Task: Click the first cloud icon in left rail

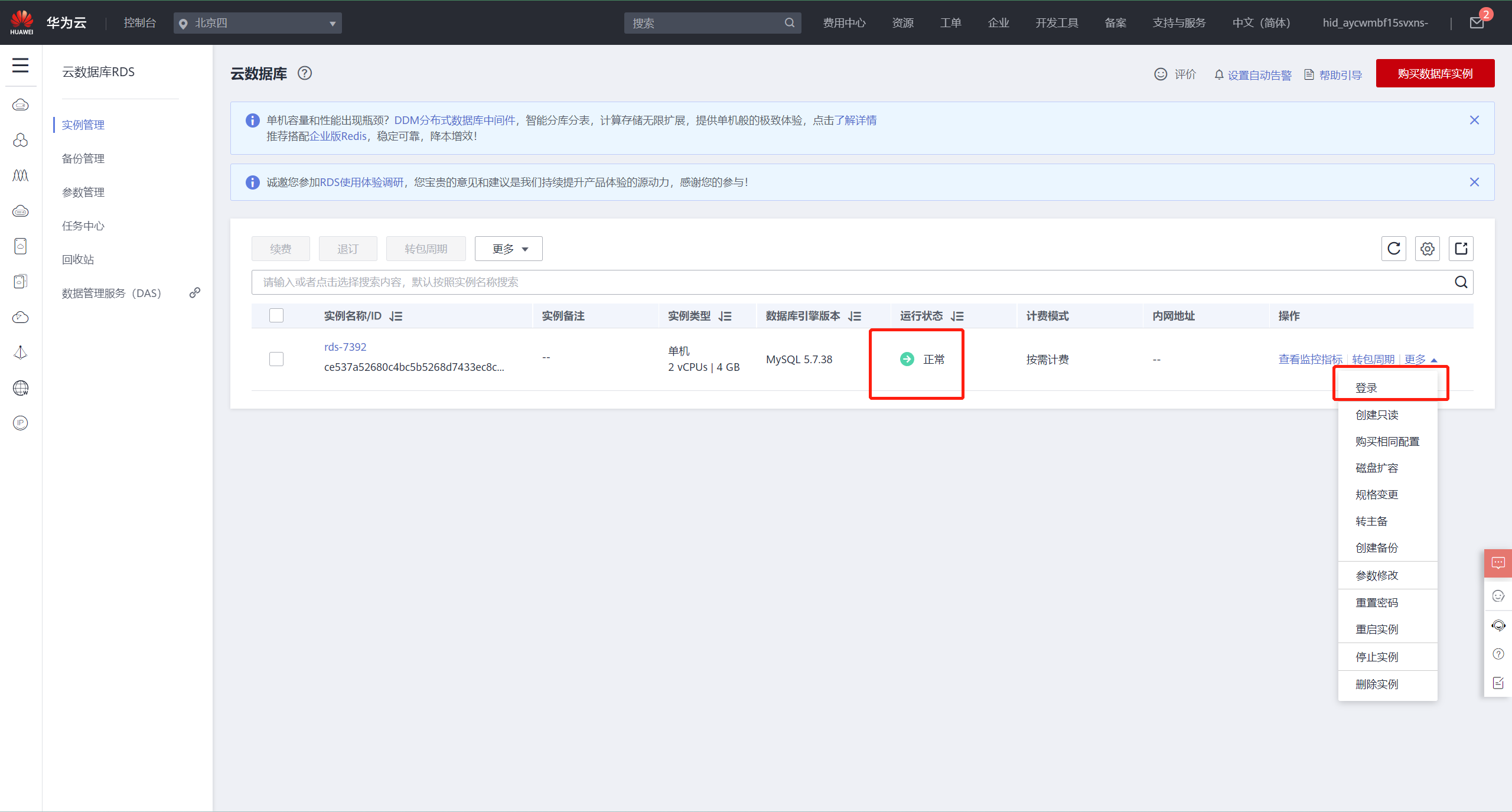Action: (21, 105)
